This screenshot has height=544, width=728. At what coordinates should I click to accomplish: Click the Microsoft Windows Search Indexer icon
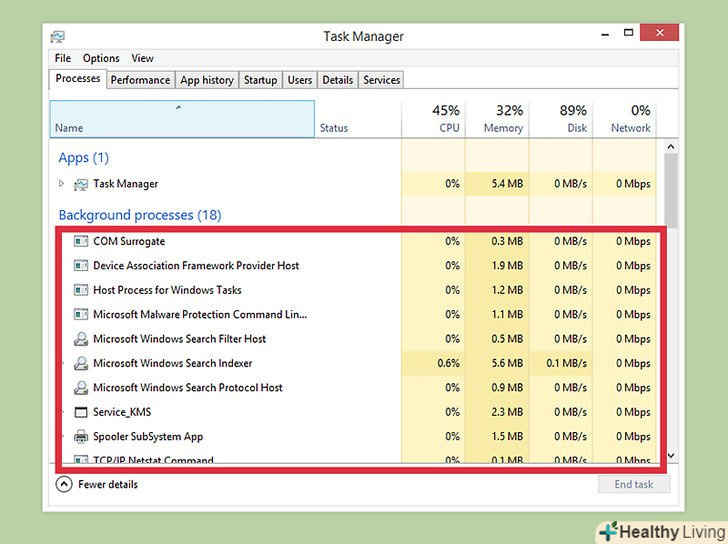(x=81, y=364)
